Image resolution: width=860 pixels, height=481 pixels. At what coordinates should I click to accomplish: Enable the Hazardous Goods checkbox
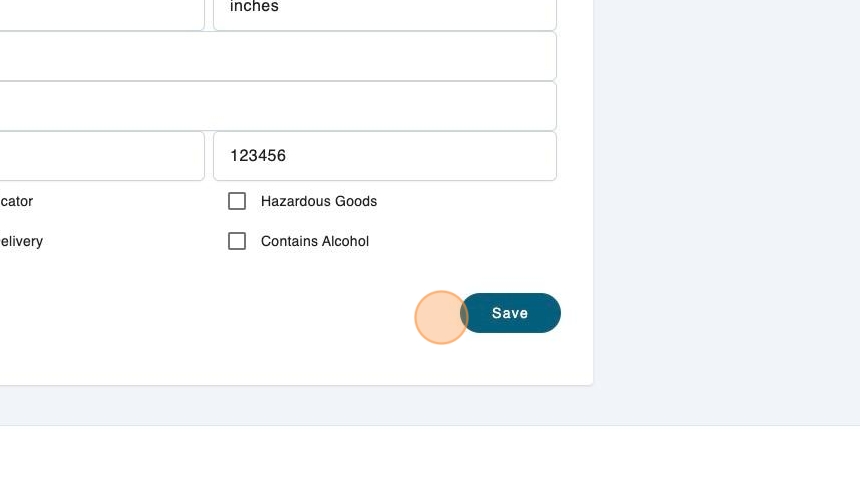(237, 201)
